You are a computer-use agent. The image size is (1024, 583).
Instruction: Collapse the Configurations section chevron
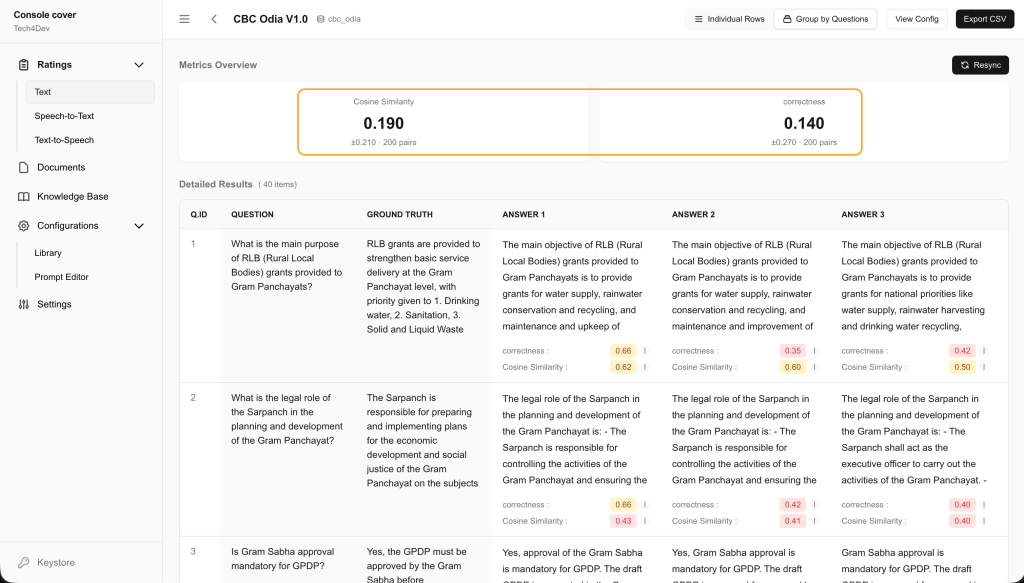click(x=139, y=226)
